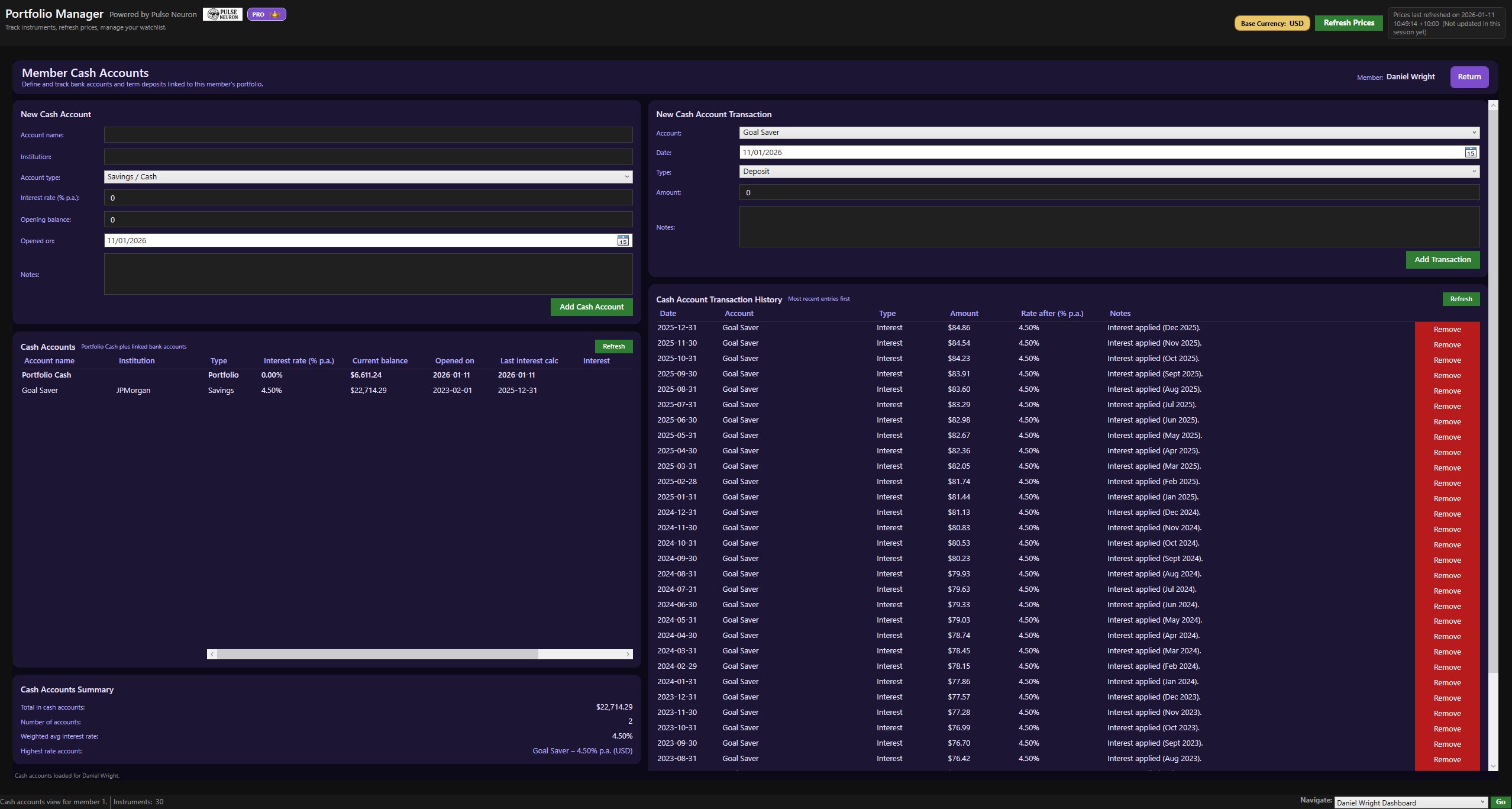Click the Refresh Prices button
Screen dimensions: 1512x809
point(1348,23)
